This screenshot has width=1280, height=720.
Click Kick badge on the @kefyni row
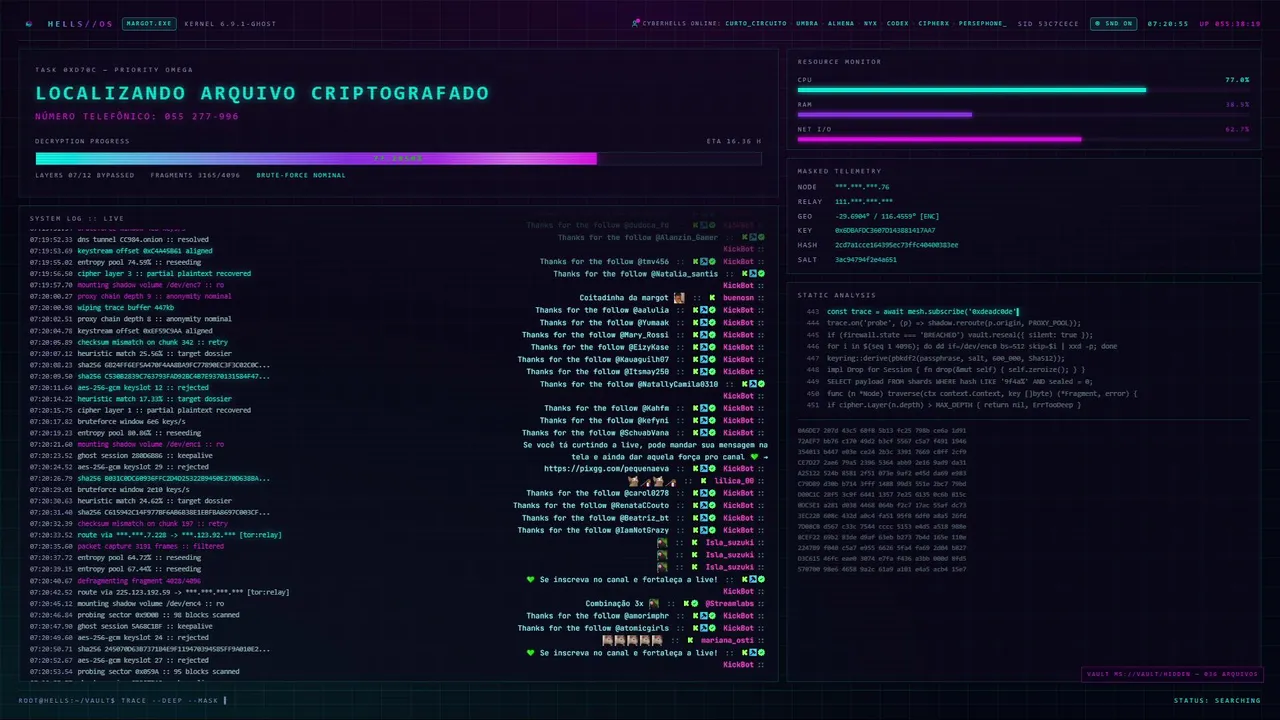696,421
